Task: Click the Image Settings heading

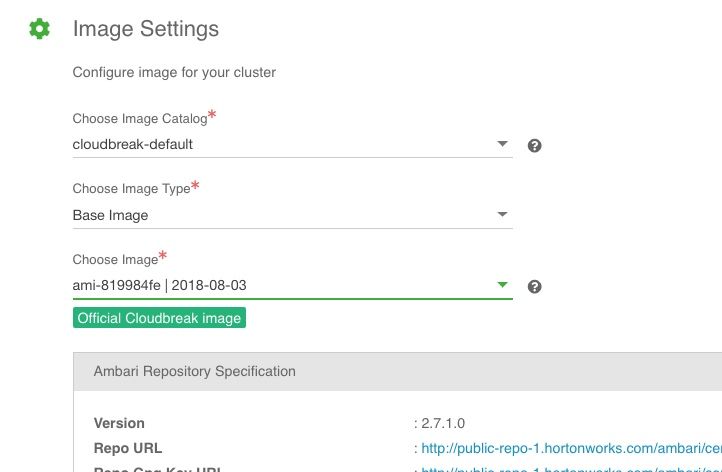Action: coord(146,29)
